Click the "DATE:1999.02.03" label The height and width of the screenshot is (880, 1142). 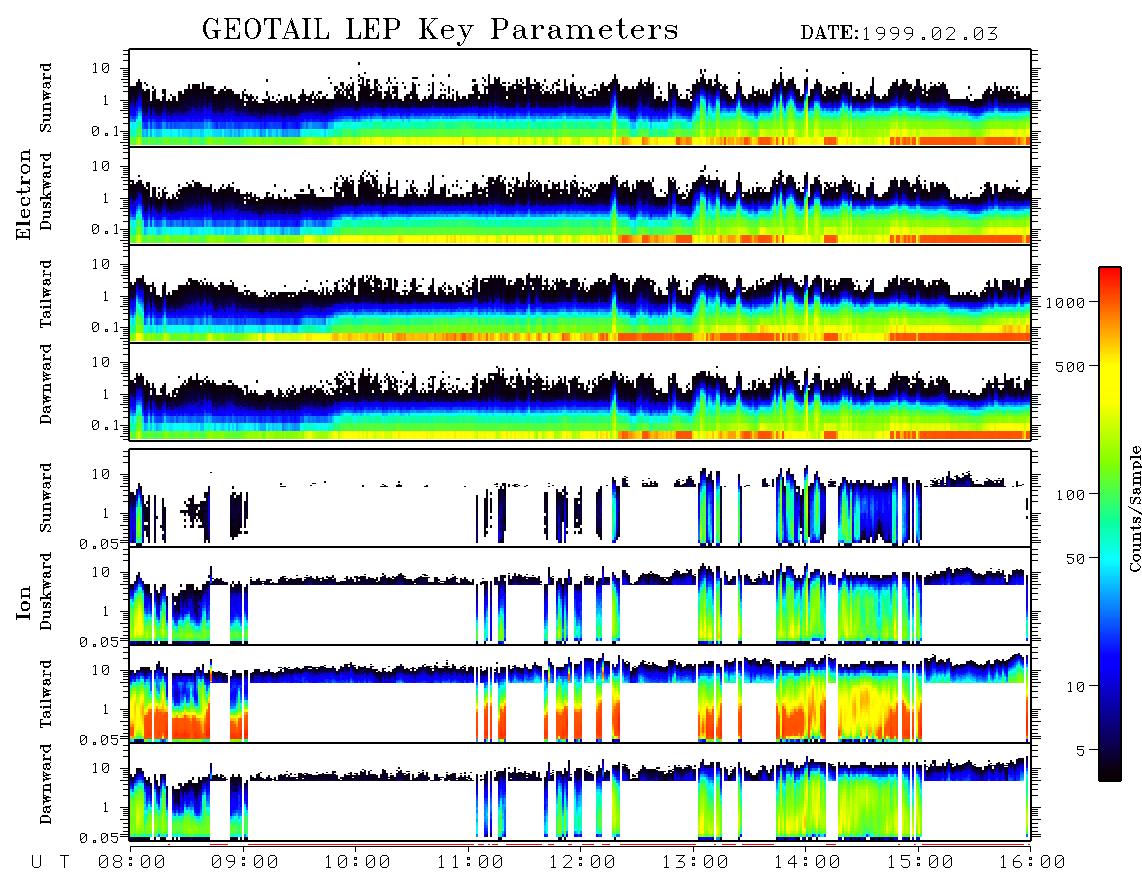pos(899,34)
